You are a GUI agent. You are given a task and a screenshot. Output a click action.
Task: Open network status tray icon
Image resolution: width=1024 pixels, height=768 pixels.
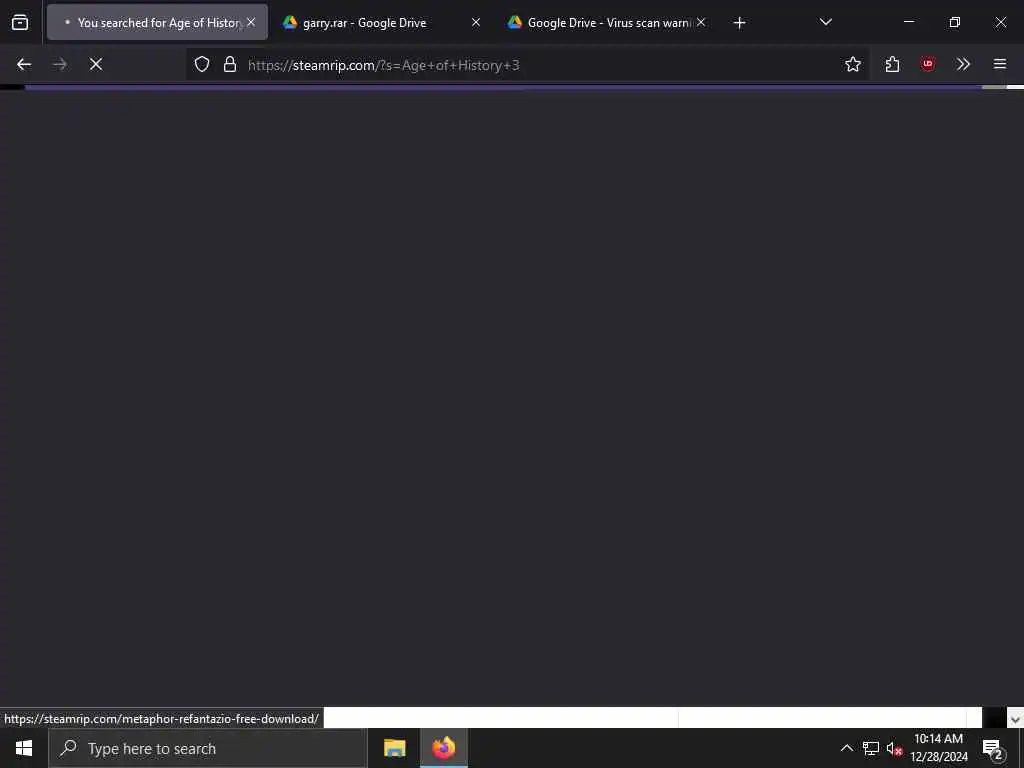[871, 748]
